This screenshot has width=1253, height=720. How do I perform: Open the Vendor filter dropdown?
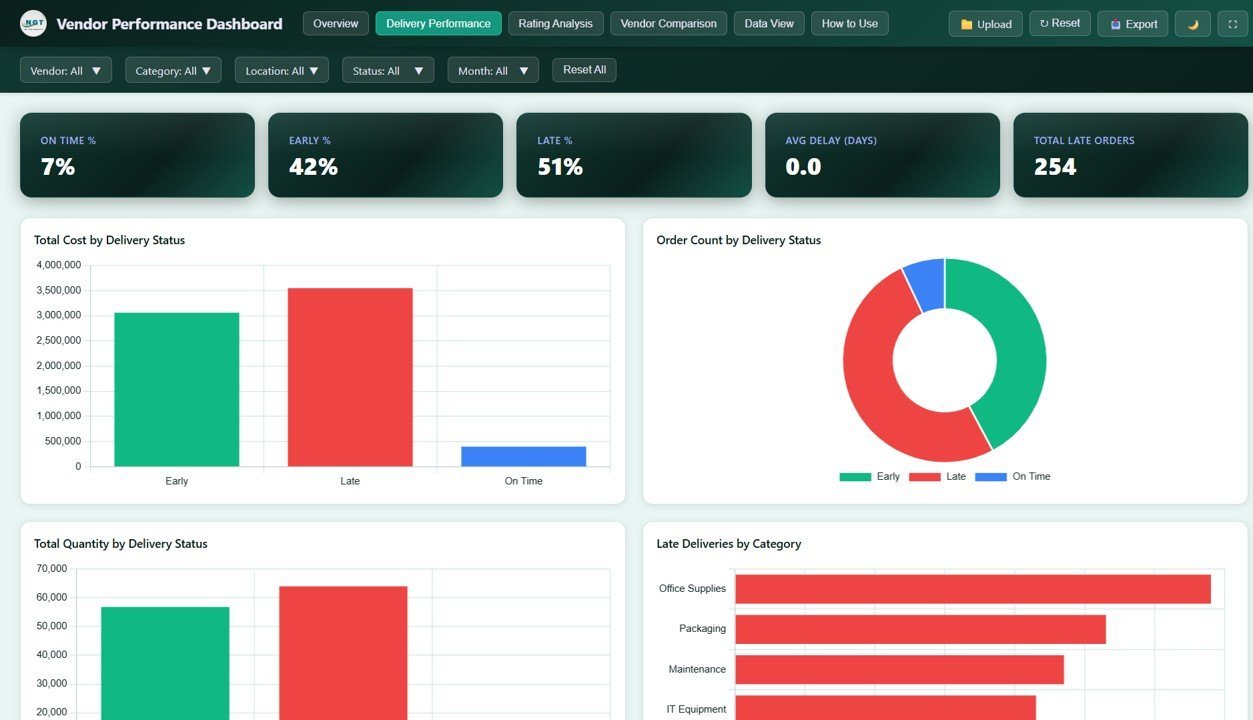tap(65, 70)
